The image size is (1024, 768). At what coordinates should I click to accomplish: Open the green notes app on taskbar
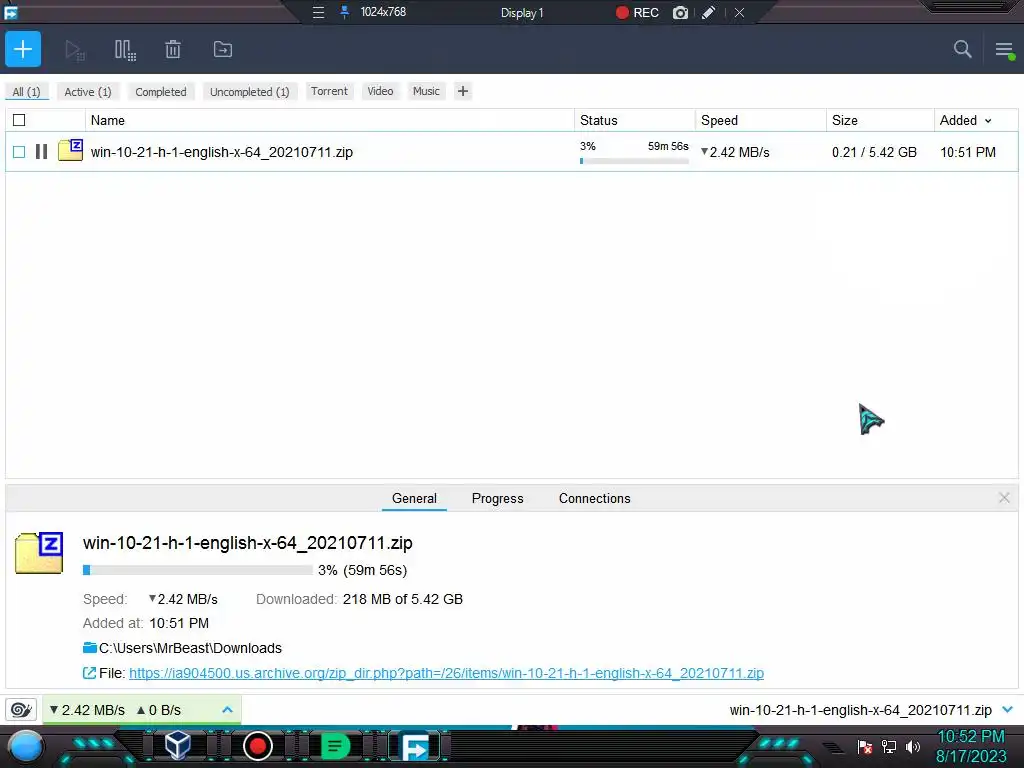coord(335,746)
